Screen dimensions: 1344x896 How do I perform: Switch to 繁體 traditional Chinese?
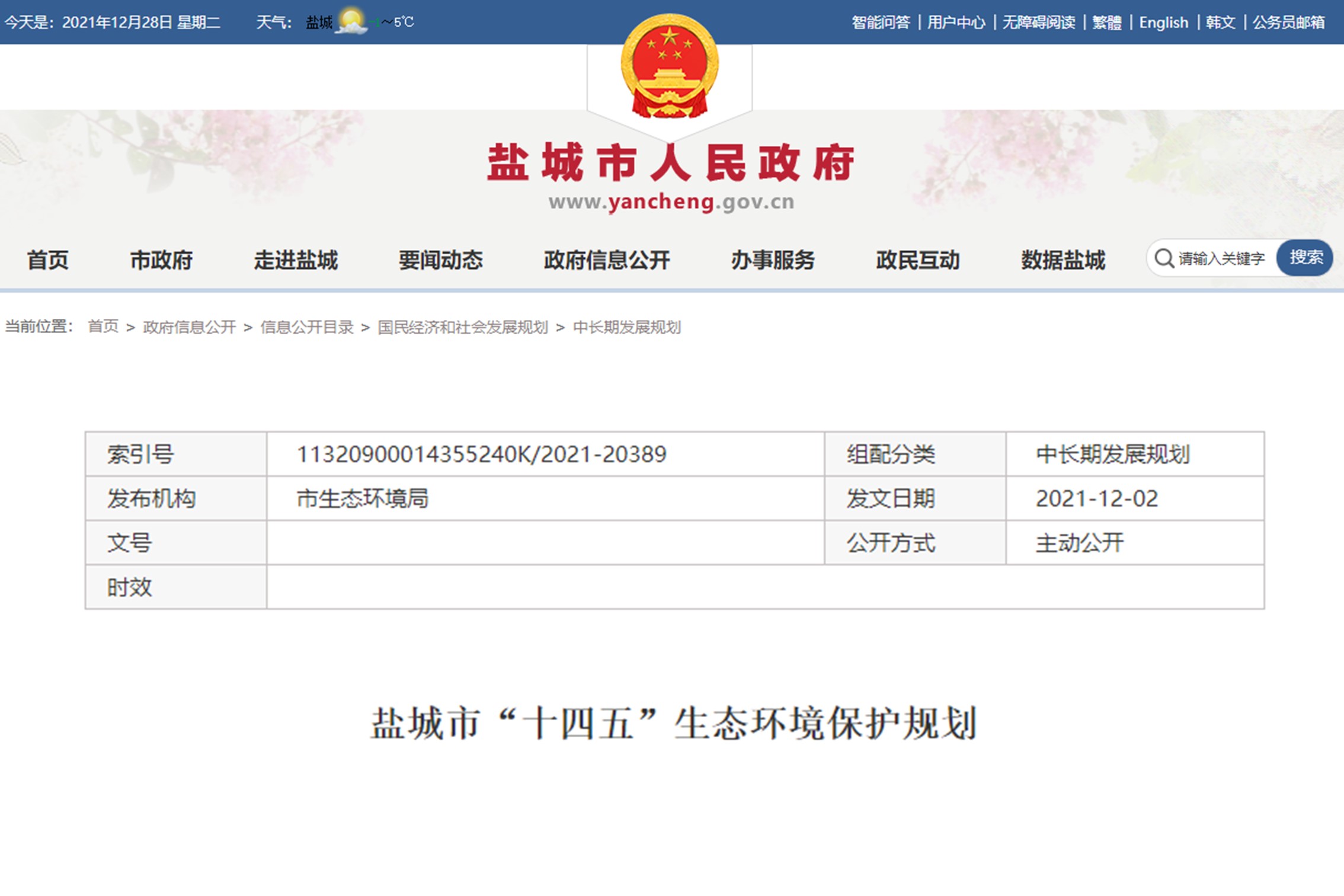(x=1106, y=23)
